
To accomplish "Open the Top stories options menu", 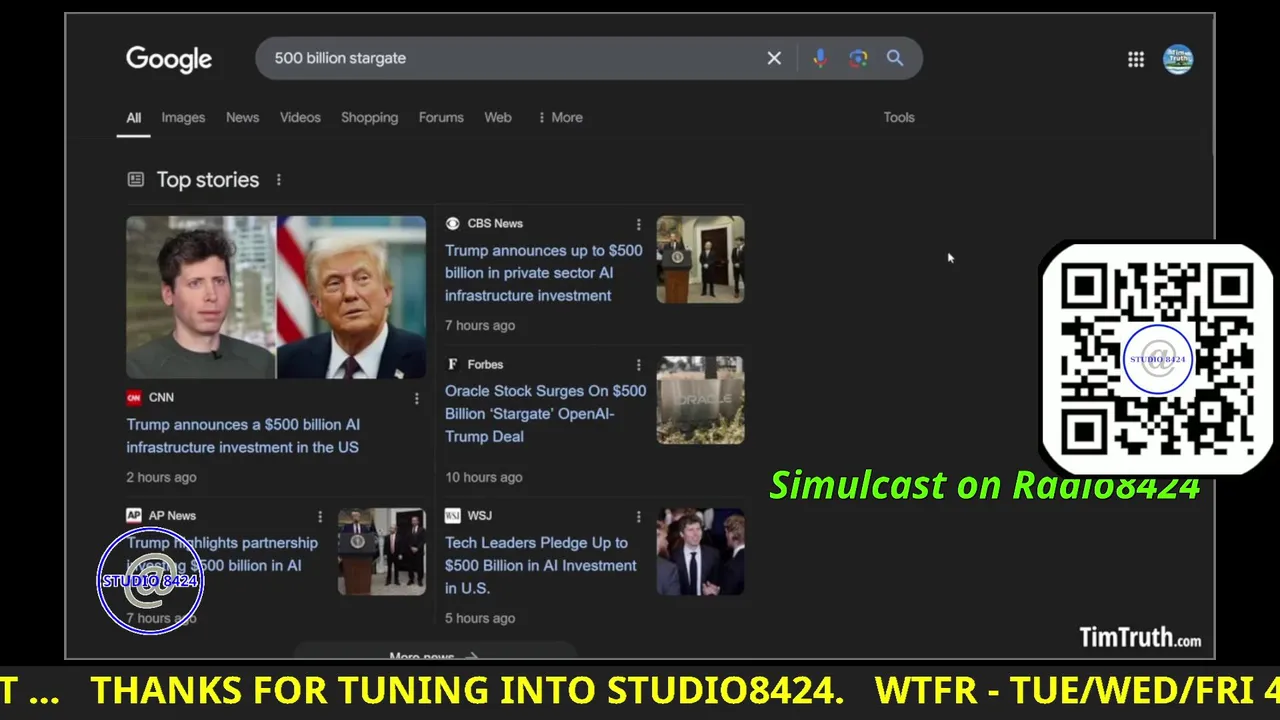I will click(x=279, y=180).
